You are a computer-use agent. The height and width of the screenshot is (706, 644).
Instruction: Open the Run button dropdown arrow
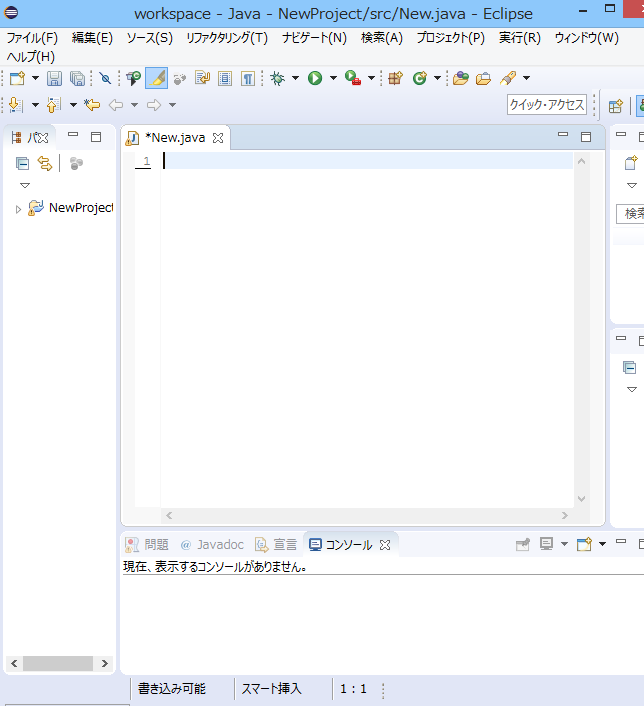coord(332,78)
